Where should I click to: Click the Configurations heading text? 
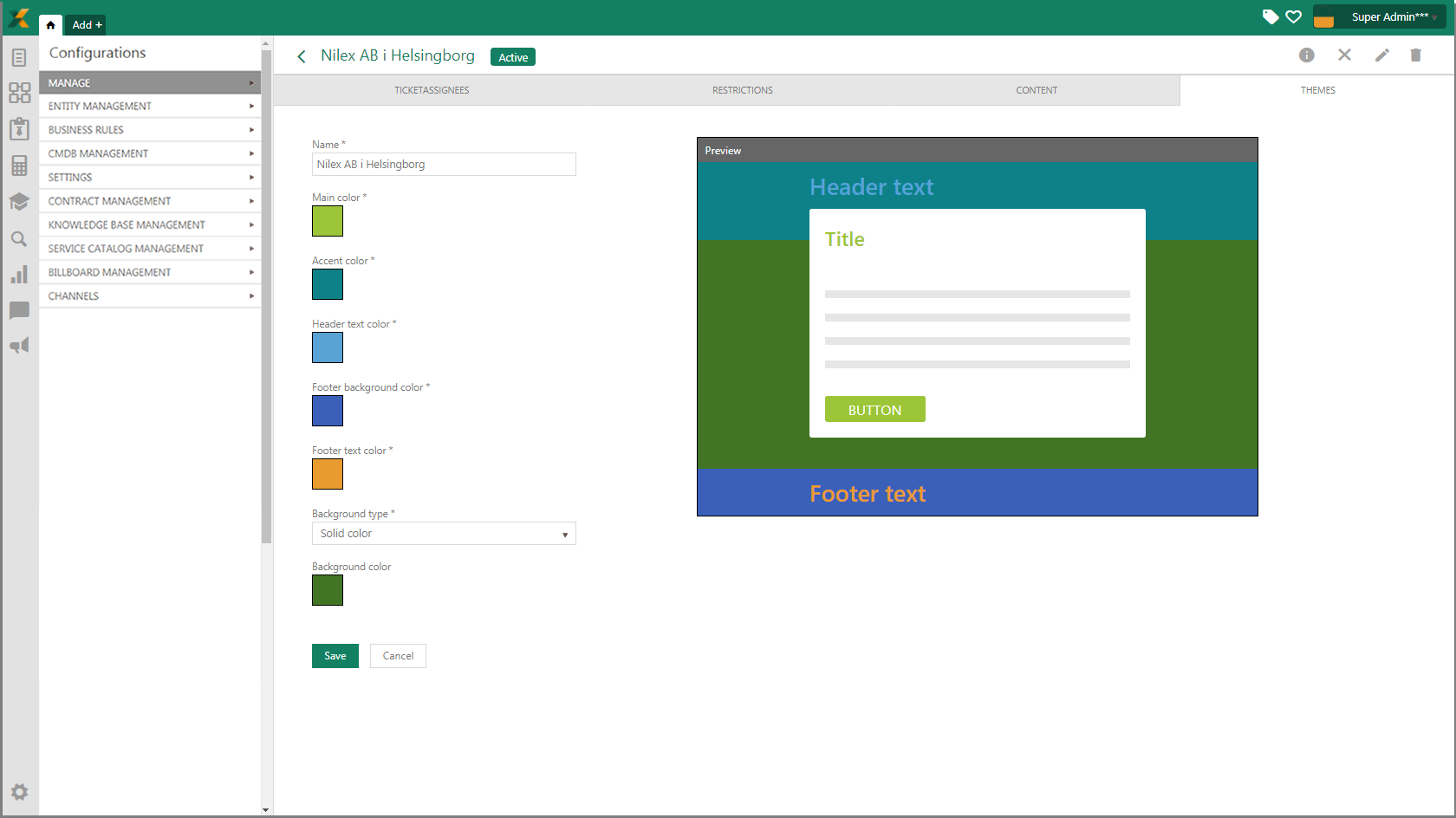[98, 53]
